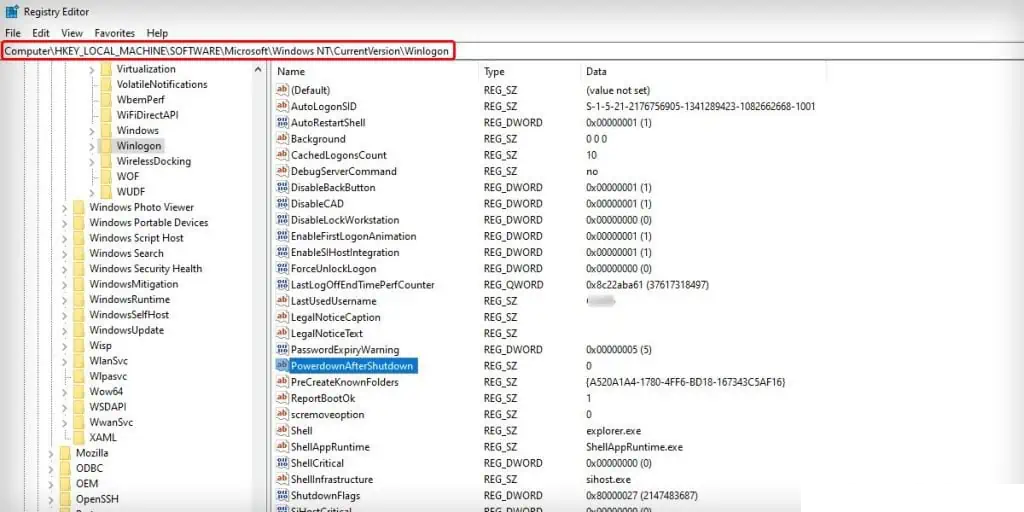Screen dimensions: 1024x512
Task: Click the icon next to ShutdownFlags
Action: (282, 496)
